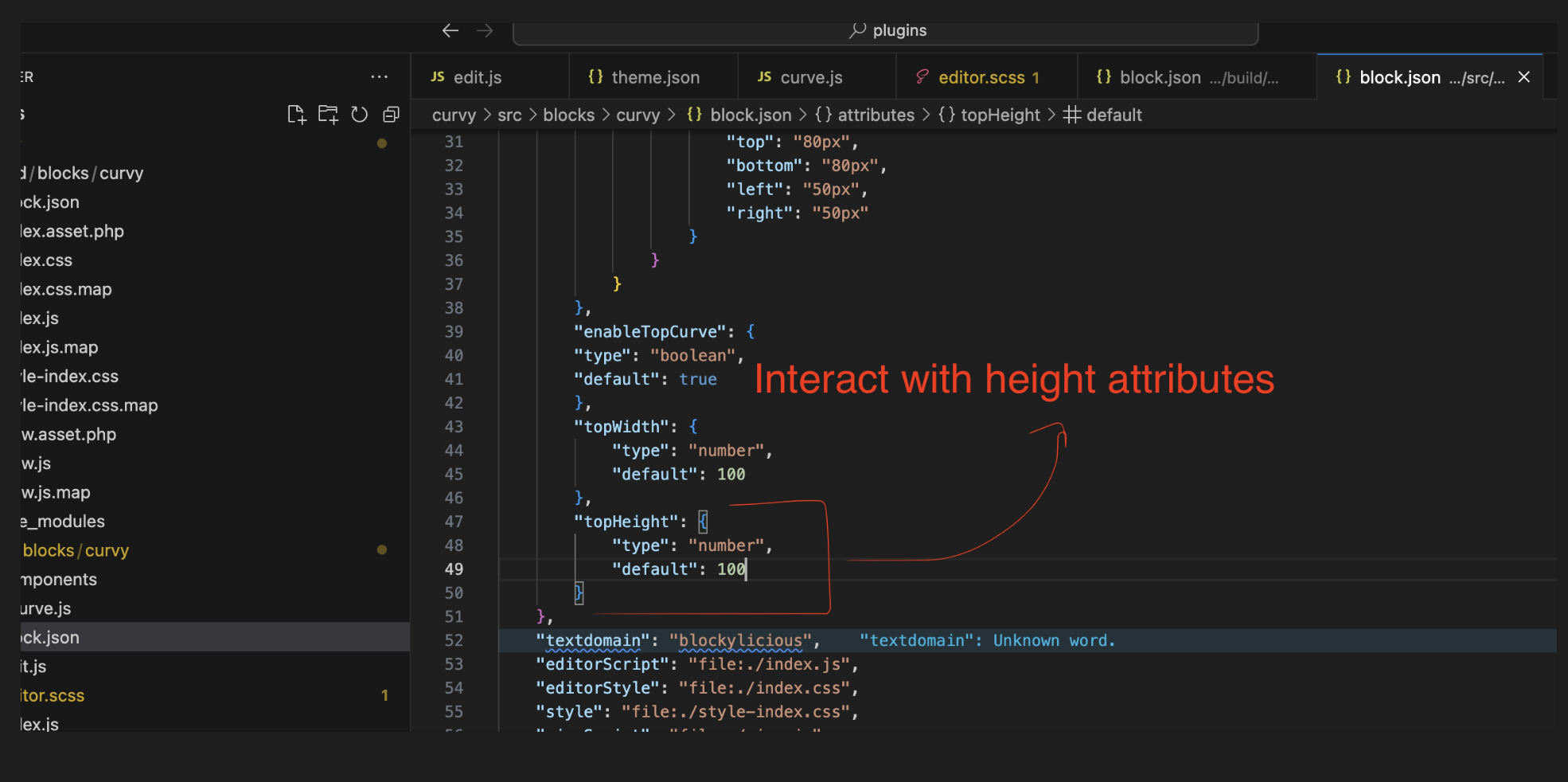Click the textdomain Unknown word warning
The width and height of the screenshot is (1568, 782).
click(987, 641)
